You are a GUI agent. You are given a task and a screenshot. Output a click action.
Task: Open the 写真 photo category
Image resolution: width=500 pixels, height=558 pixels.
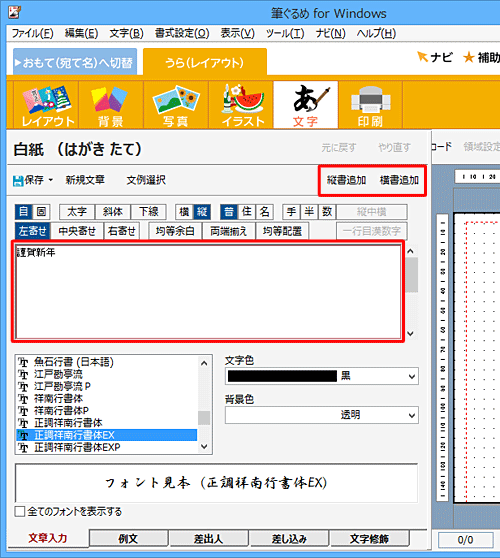(176, 105)
